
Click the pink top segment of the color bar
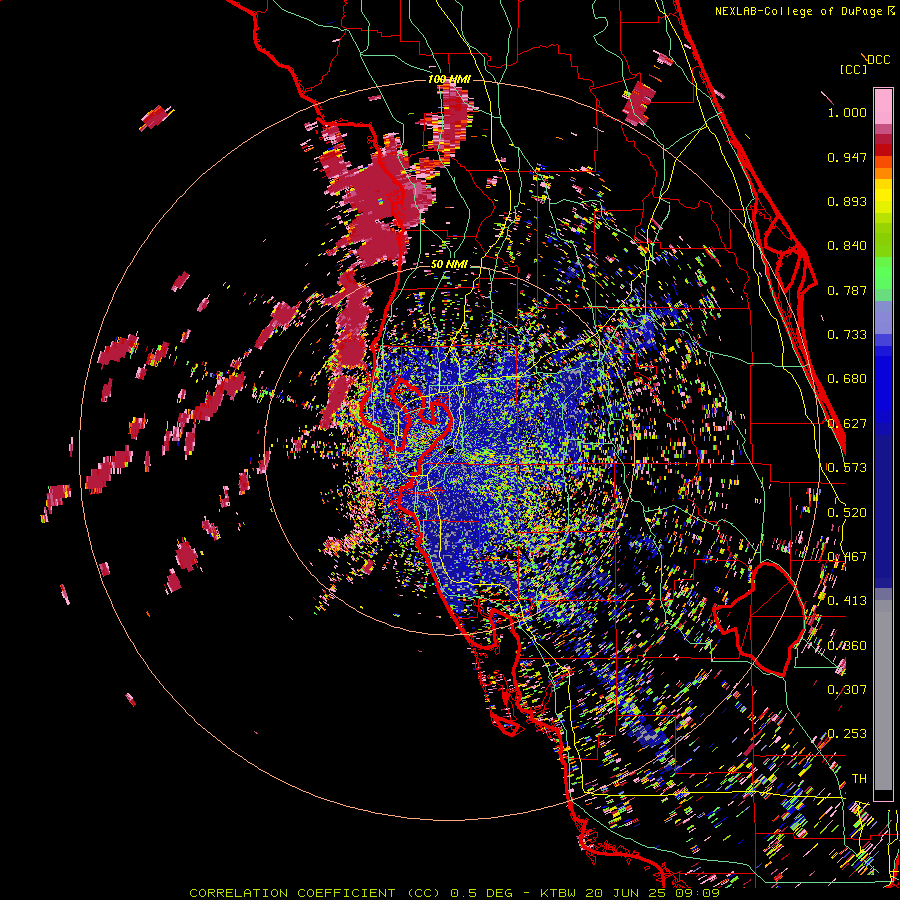tap(883, 106)
